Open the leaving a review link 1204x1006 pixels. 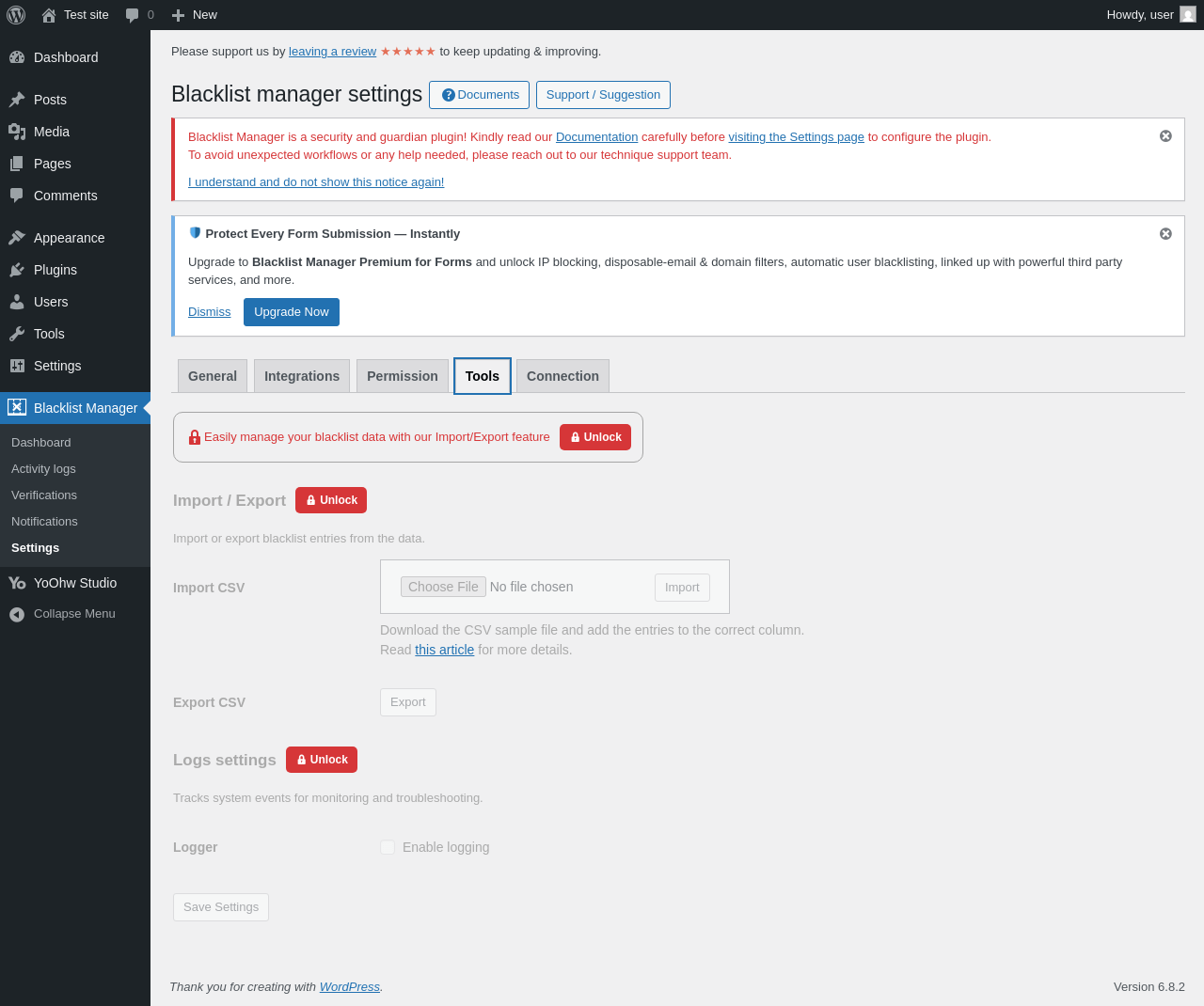coord(332,52)
